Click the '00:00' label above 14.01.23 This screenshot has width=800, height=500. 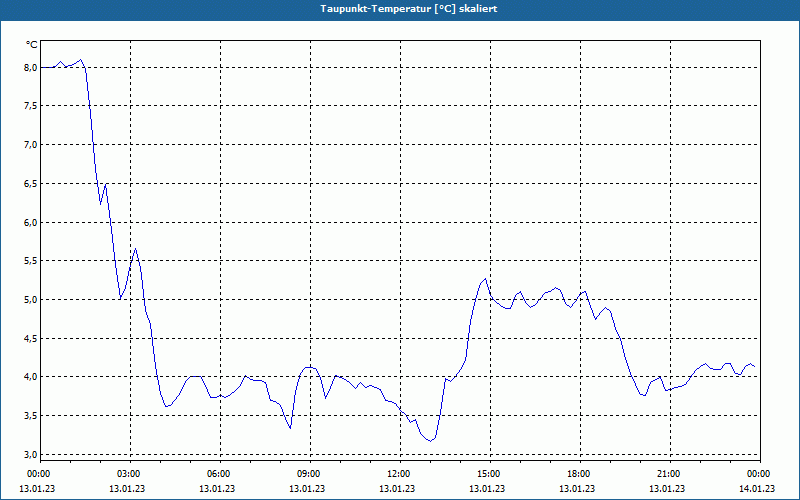[x=759, y=474]
